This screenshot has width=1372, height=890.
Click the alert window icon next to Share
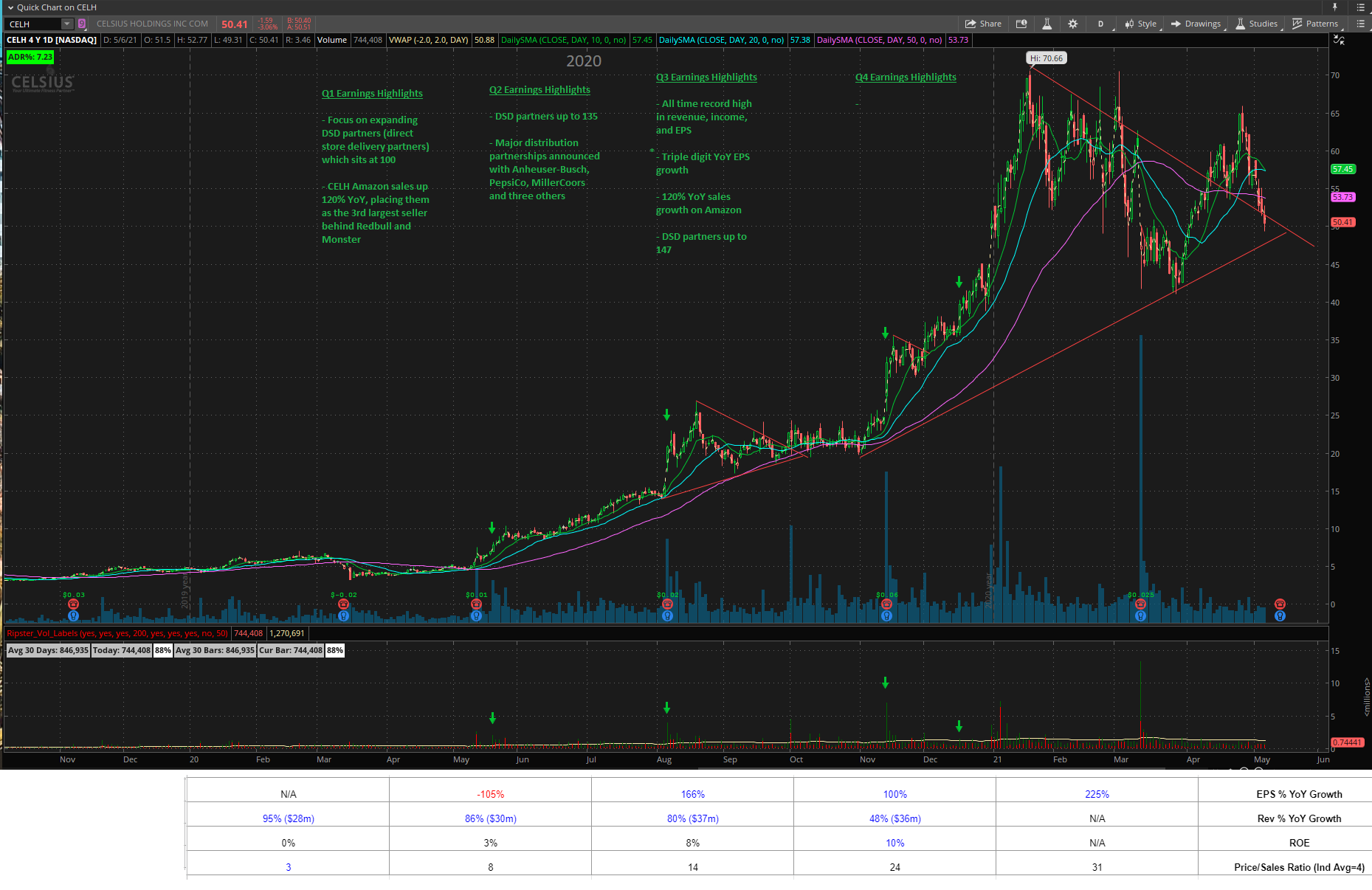[1021, 24]
